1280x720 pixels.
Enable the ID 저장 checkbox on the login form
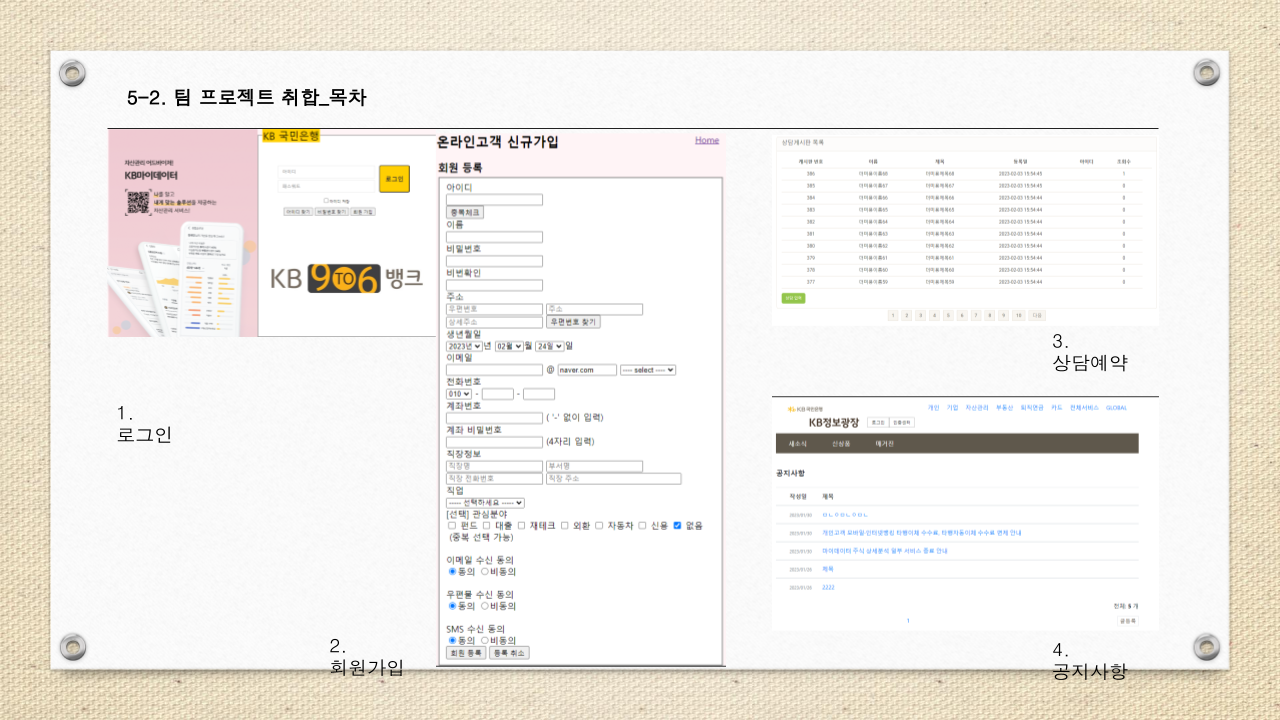[x=326, y=201]
